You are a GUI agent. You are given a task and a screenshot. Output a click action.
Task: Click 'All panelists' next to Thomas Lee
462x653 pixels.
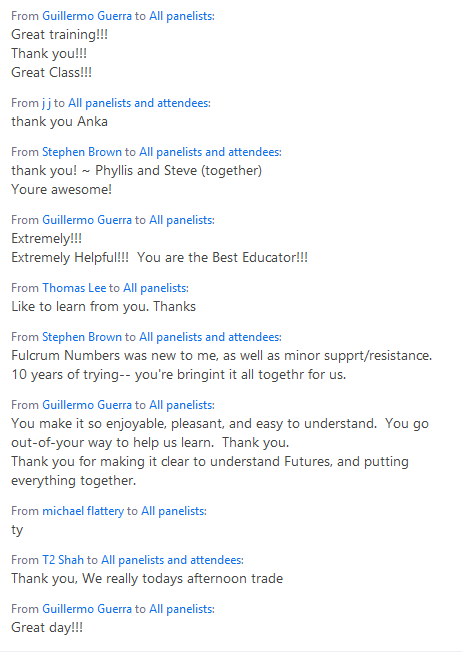[x=155, y=288]
